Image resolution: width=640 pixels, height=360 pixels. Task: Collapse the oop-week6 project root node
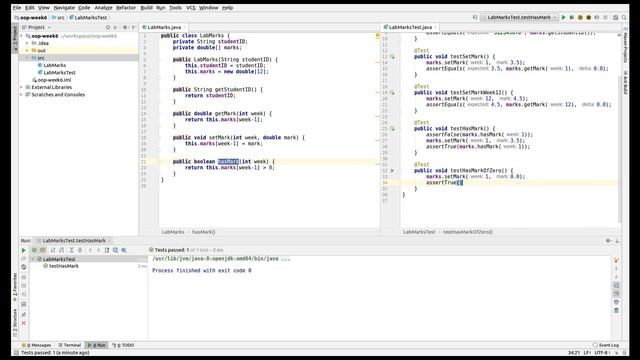tap(22, 36)
